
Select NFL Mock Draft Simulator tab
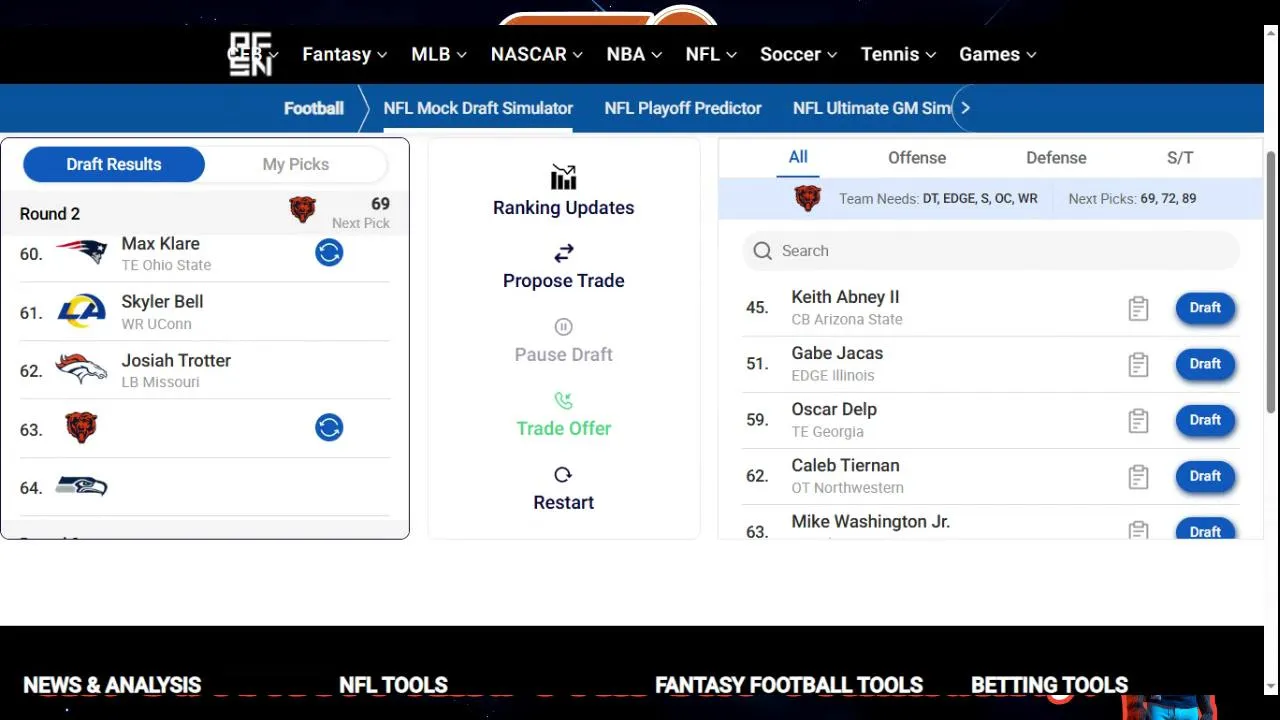click(478, 108)
